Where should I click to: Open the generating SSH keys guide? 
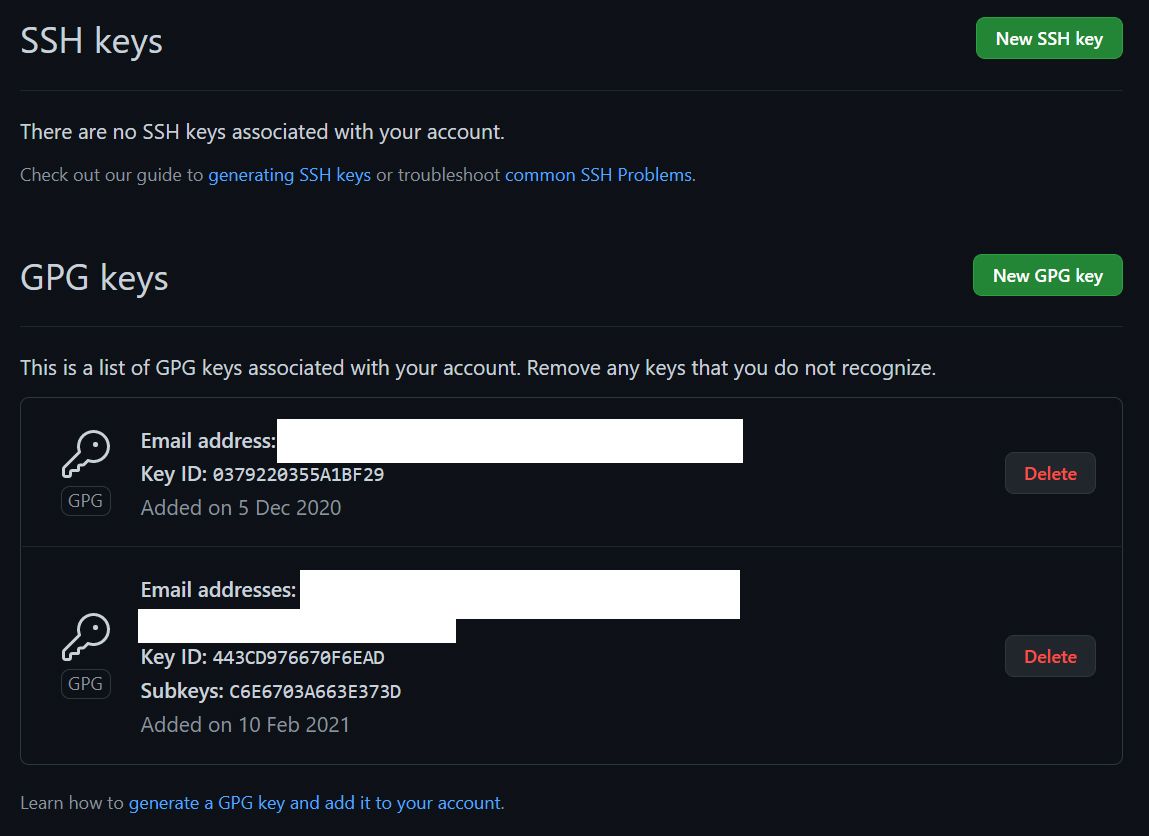(x=289, y=174)
